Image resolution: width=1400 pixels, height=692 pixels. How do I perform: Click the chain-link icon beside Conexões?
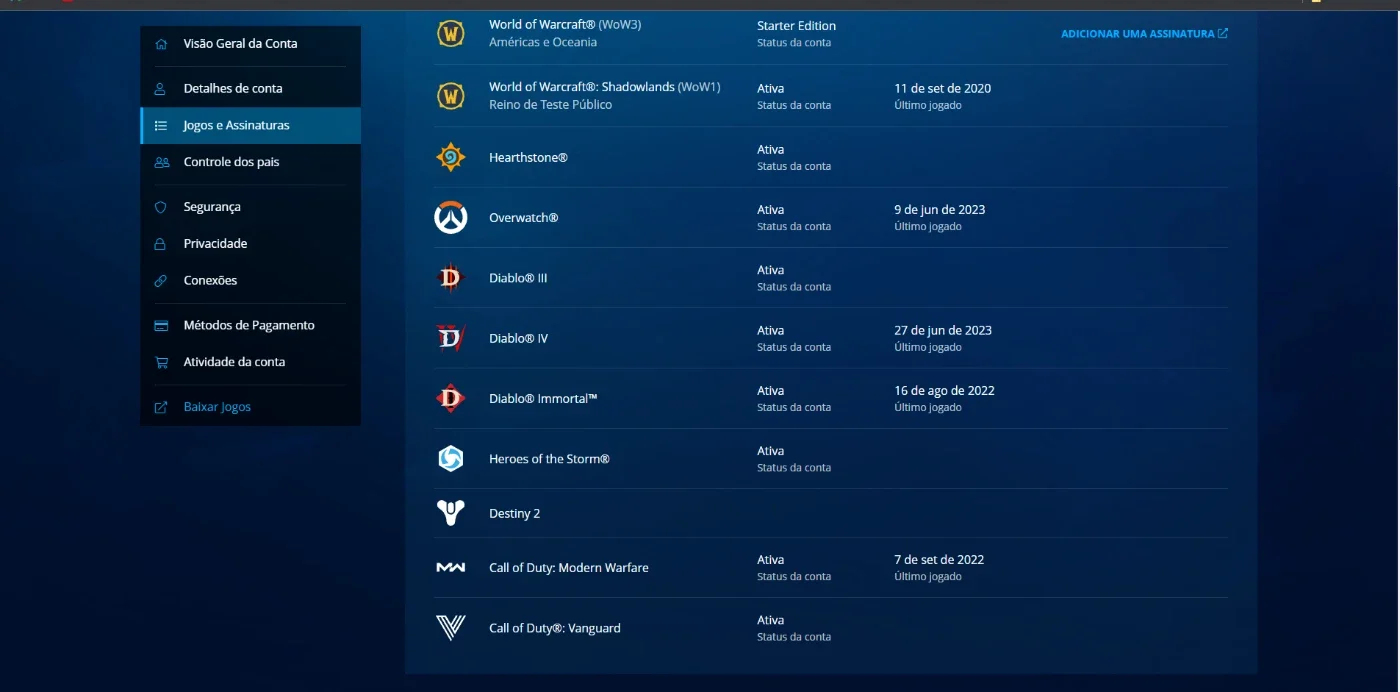pos(161,281)
